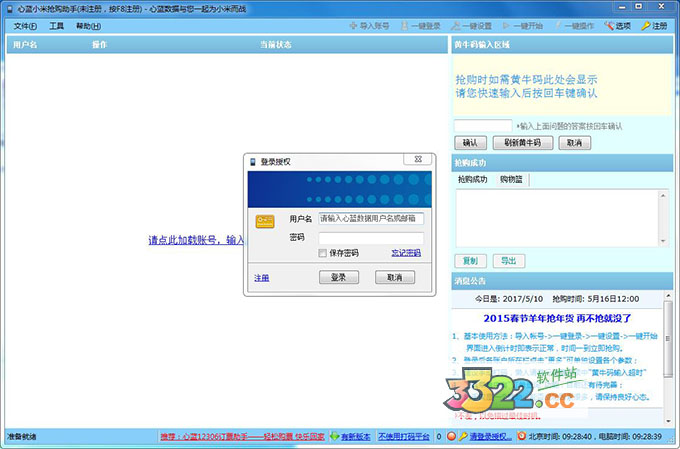This screenshot has height=449, width=680.
Task: Open the 帮助(H) menu
Action: point(88,26)
